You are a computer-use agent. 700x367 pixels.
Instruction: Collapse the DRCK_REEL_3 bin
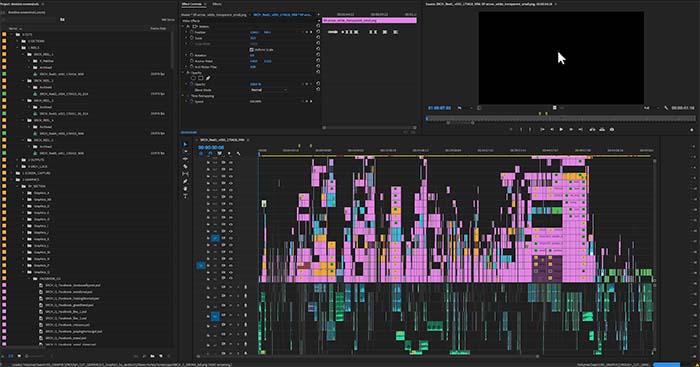tap(24, 100)
